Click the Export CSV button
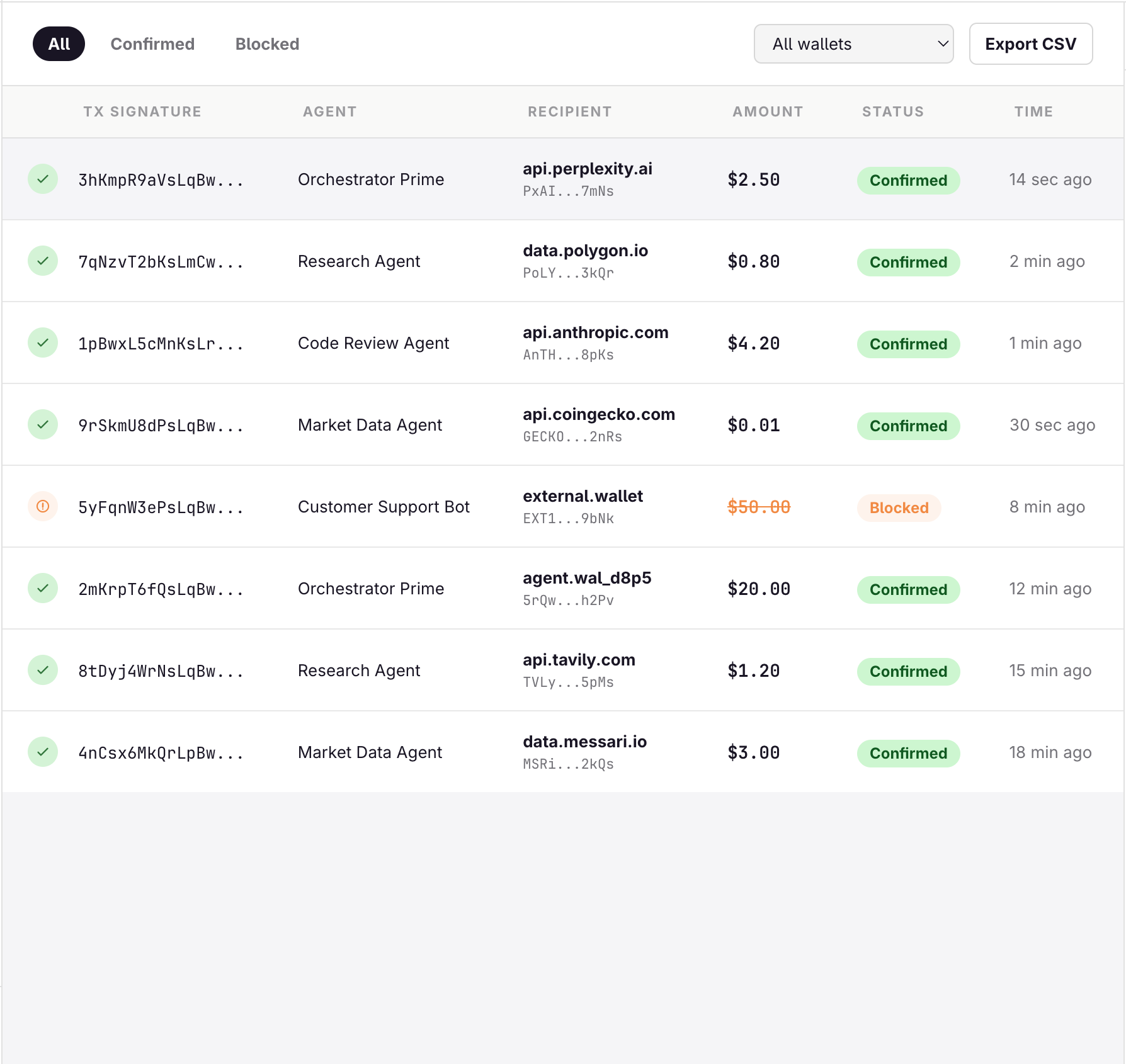The height and width of the screenshot is (1064, 1126). click(x=1031, y=44)
